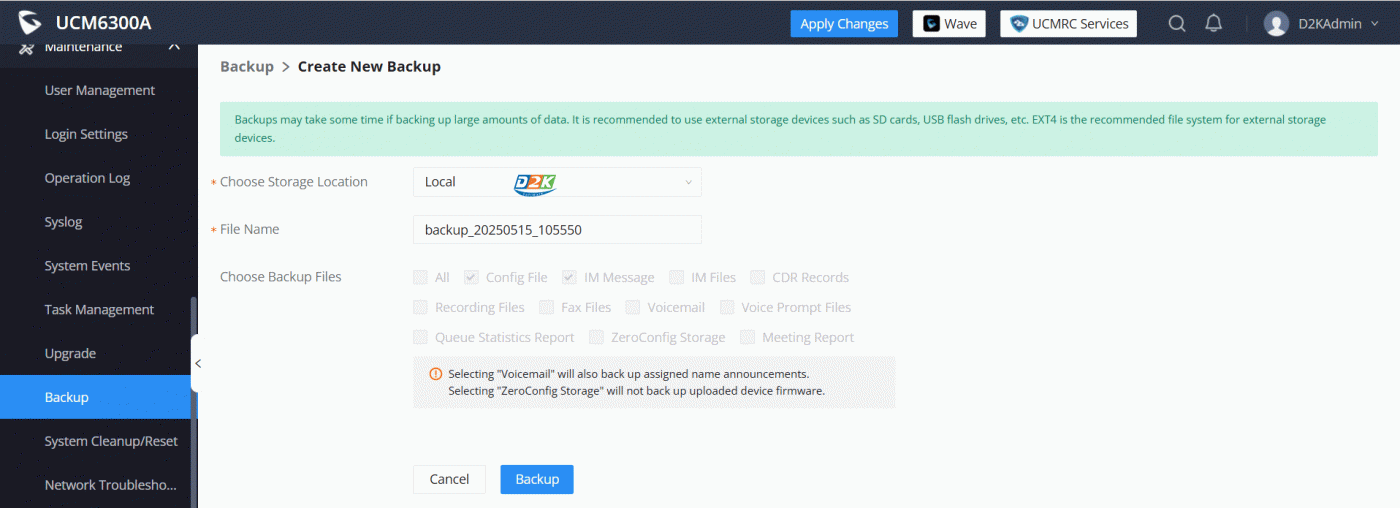The image size is (1400, 508).
Task: Open the D2KAdmin account dropdown arrow
Action: (x=1373, y=24)
